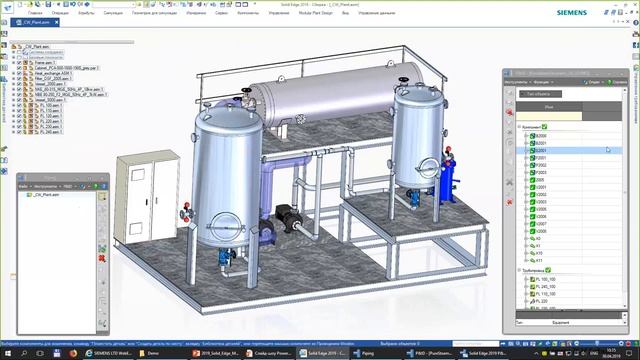Select V2008 row in component list
This screenshot has height=360, width=640.
point(569,231)
